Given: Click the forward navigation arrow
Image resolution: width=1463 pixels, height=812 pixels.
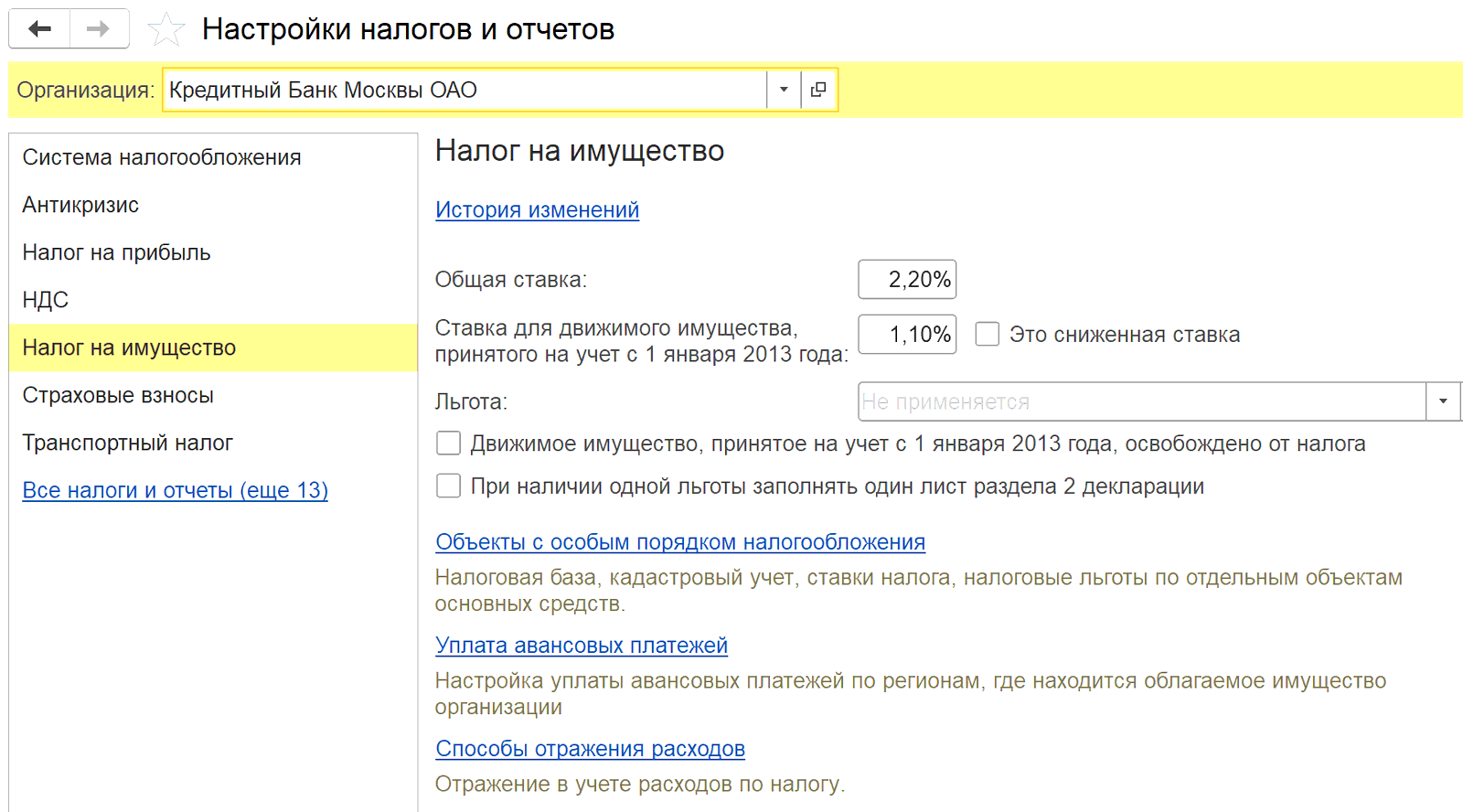Looking at the screenshot, I should 98,29.
